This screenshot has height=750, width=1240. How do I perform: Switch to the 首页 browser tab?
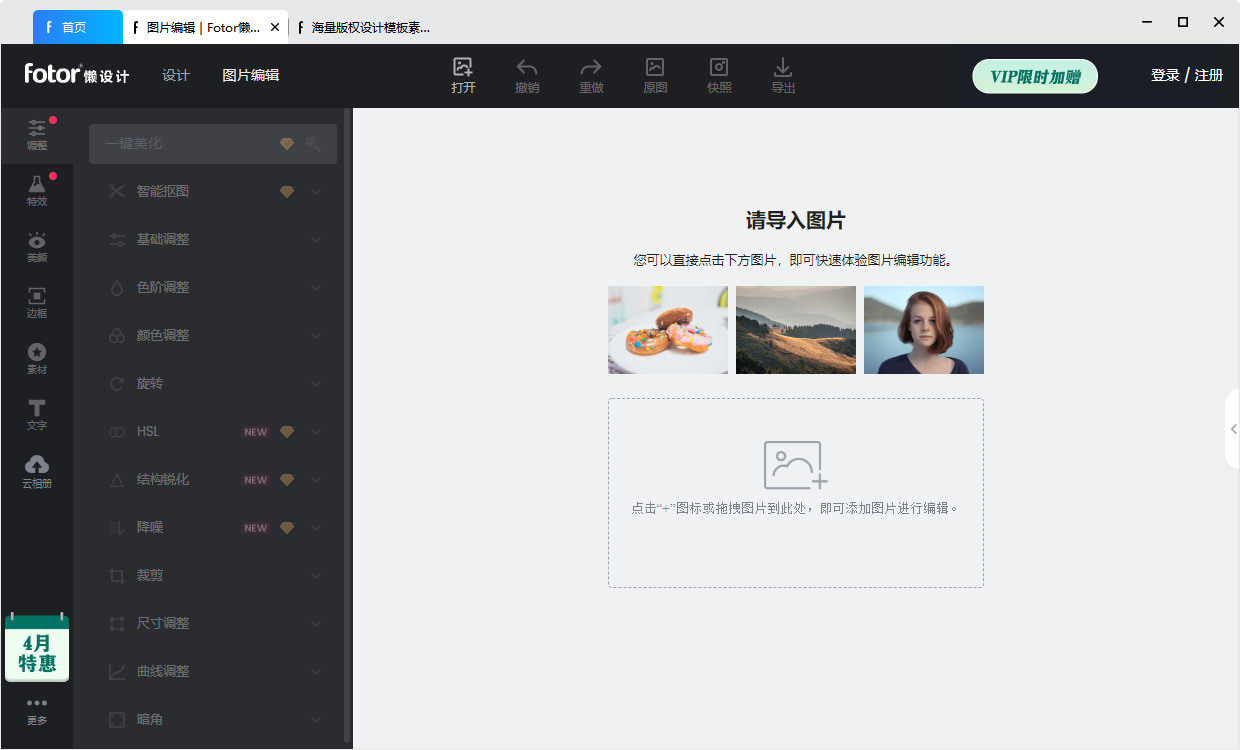(x=77, y=27)
